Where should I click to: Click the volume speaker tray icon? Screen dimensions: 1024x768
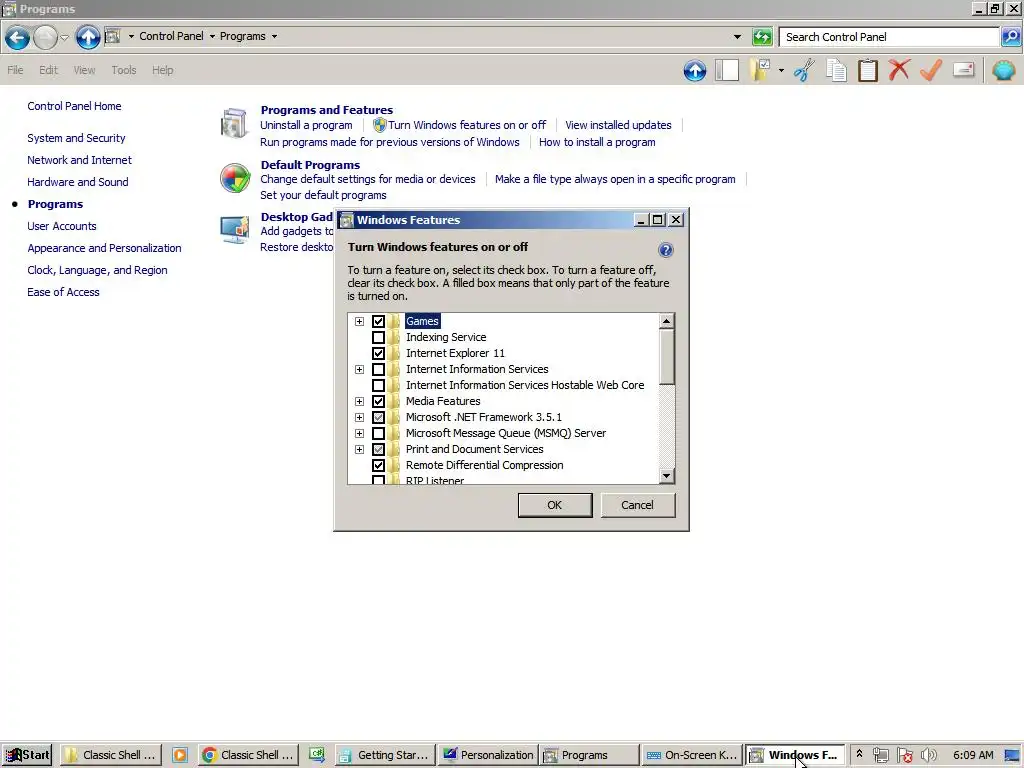[929, 755]
